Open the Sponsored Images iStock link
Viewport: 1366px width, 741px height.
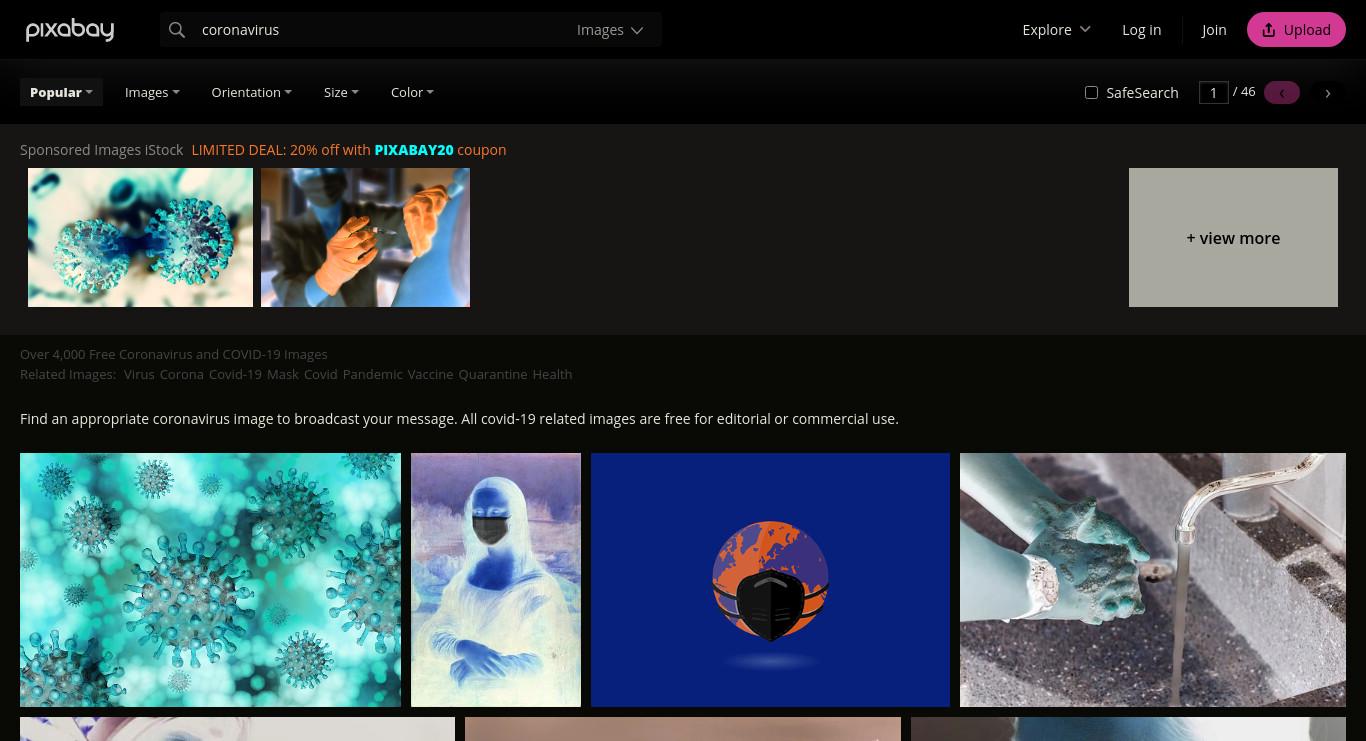101,150
